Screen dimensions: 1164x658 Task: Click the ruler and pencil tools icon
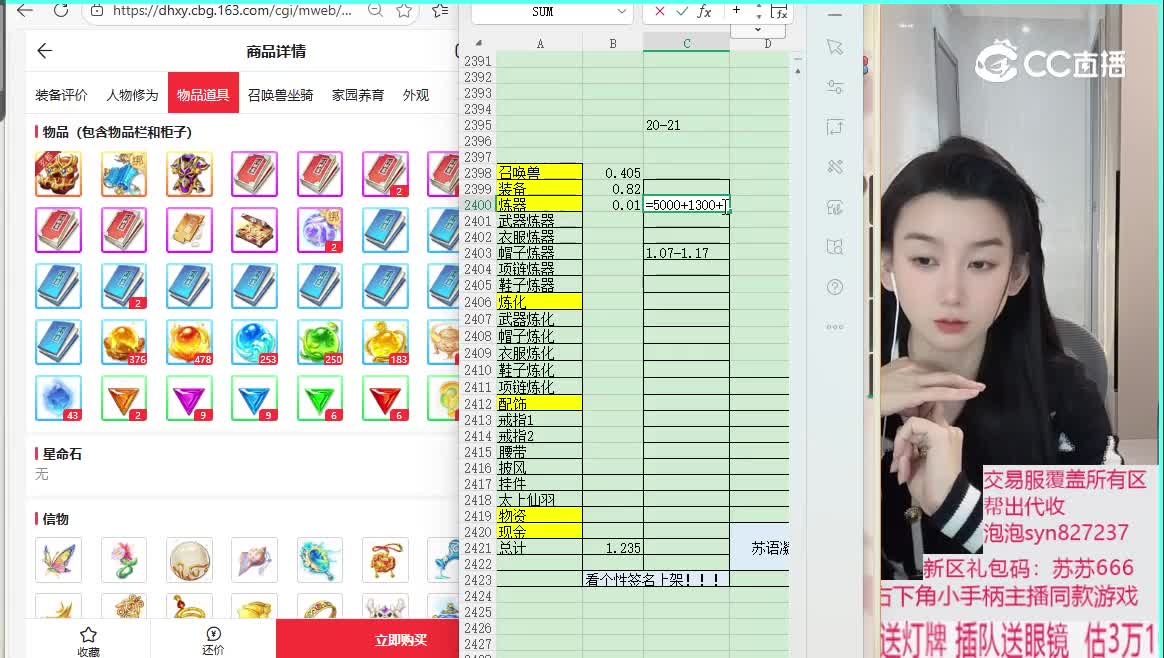coord(834,167)
